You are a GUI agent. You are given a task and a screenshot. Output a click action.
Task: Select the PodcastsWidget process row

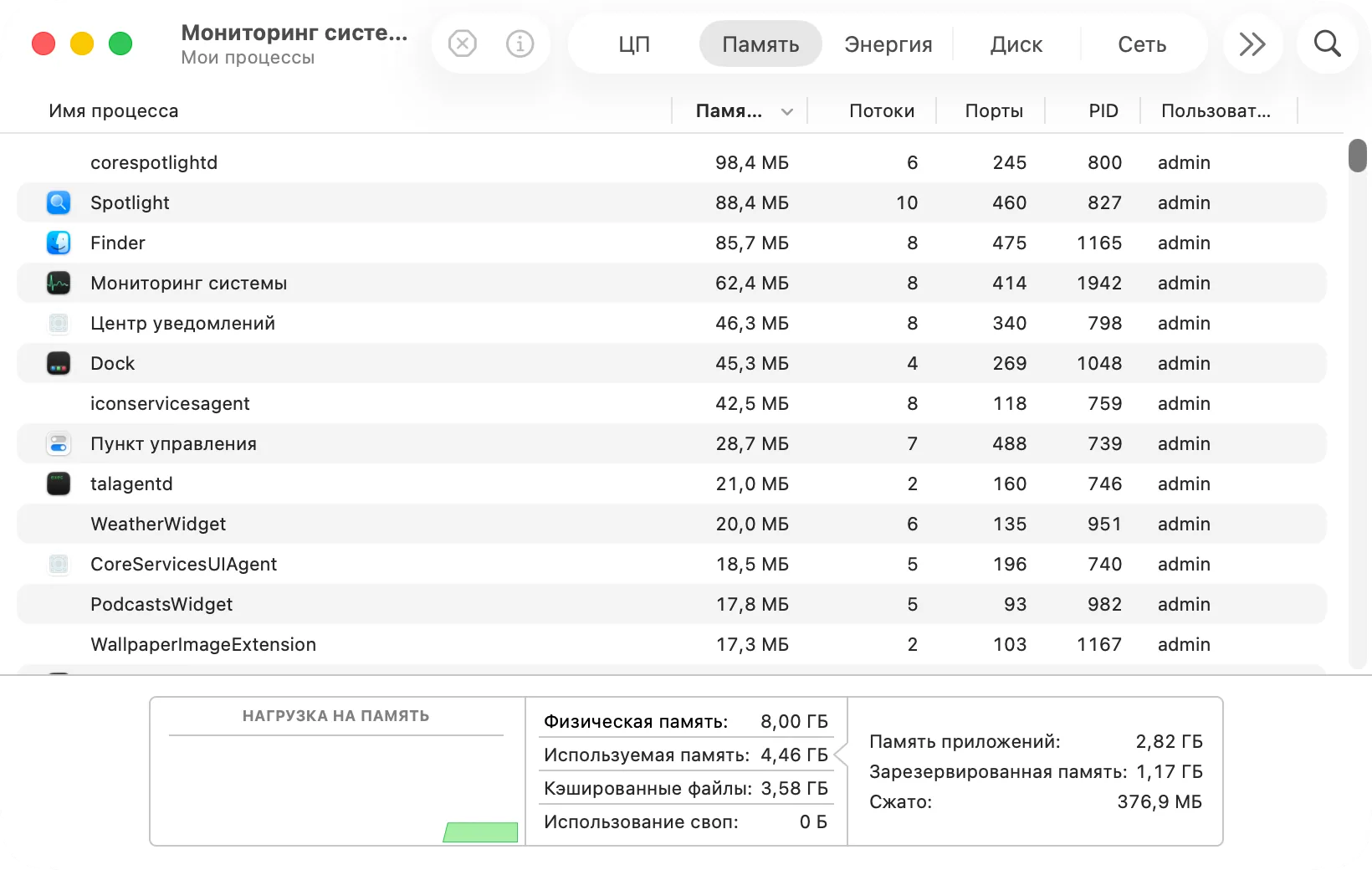672,604
